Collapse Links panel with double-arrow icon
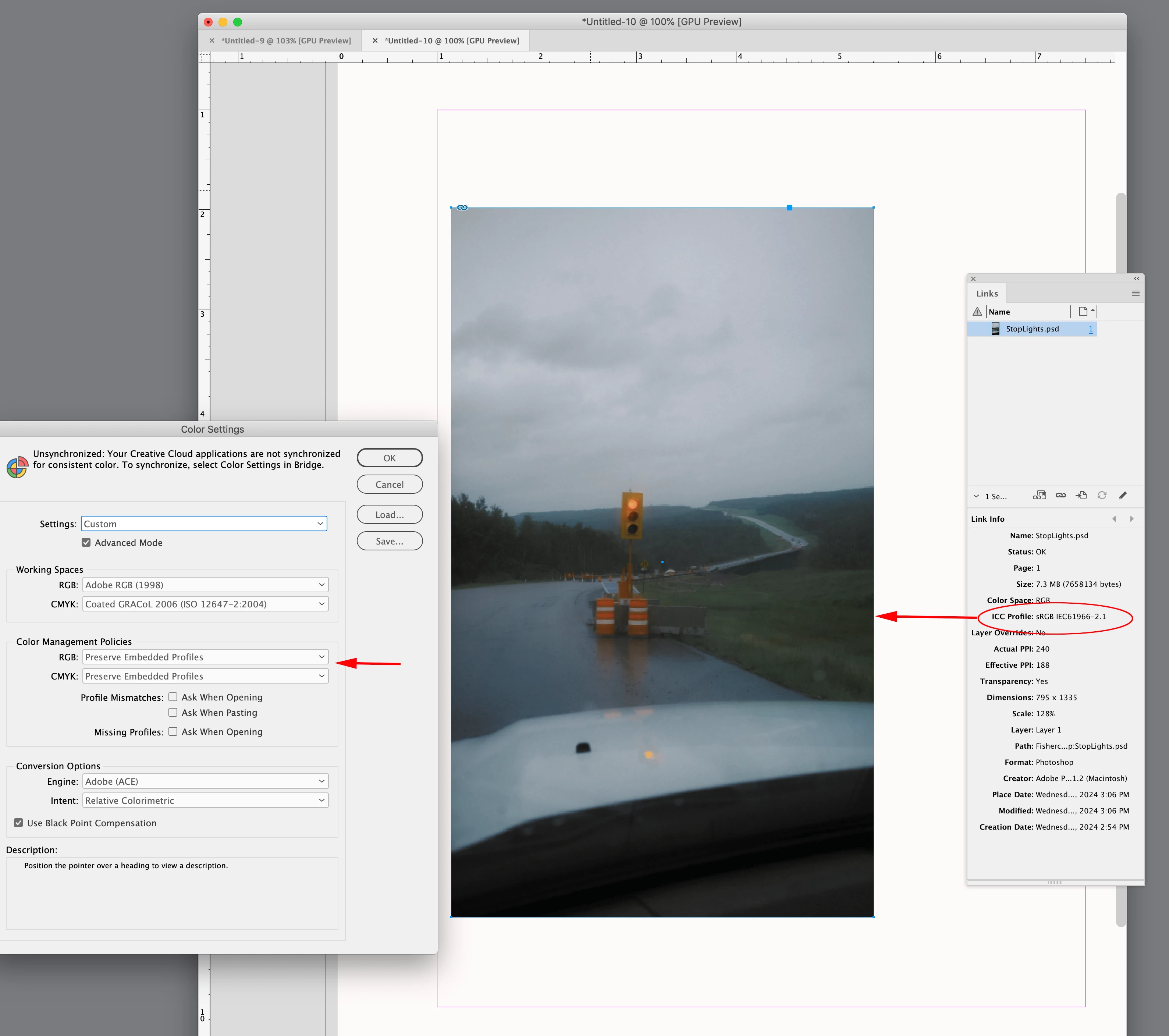Viewport: 1169px width, 1036px height. point(1136,278)
